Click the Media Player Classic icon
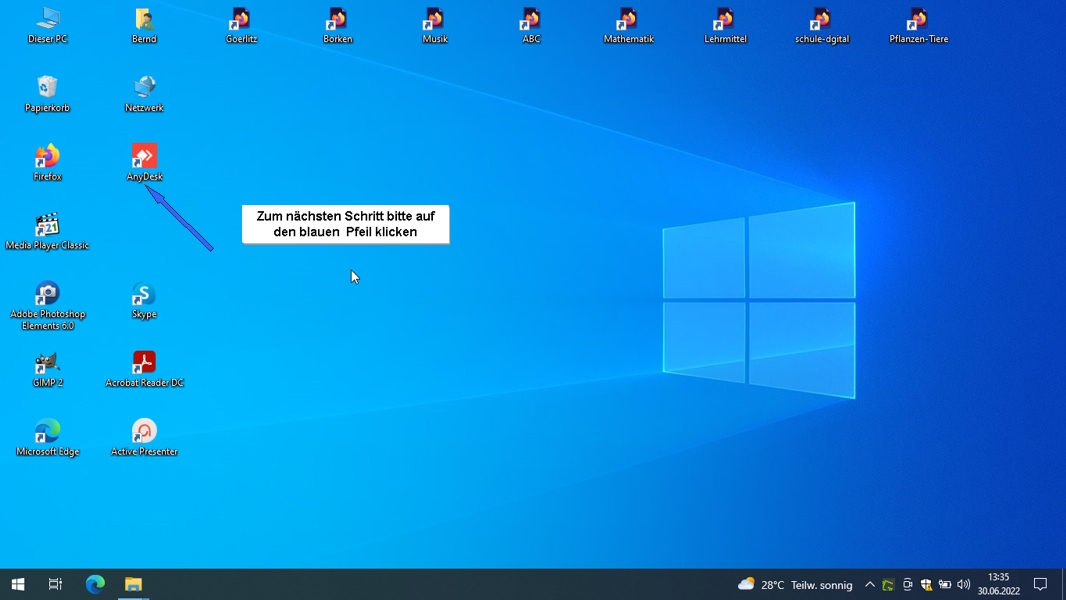 click(x=47, y=226)
